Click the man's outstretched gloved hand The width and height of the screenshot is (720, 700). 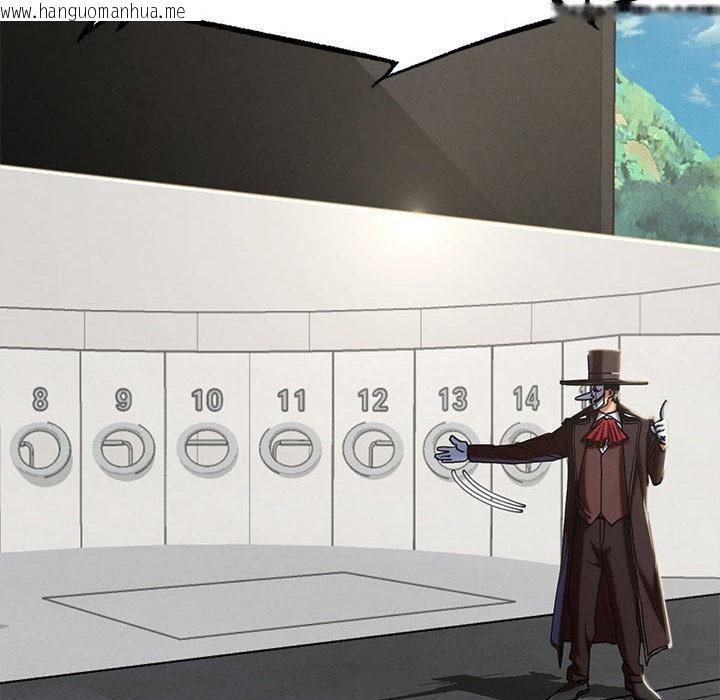tap(451, 451)
